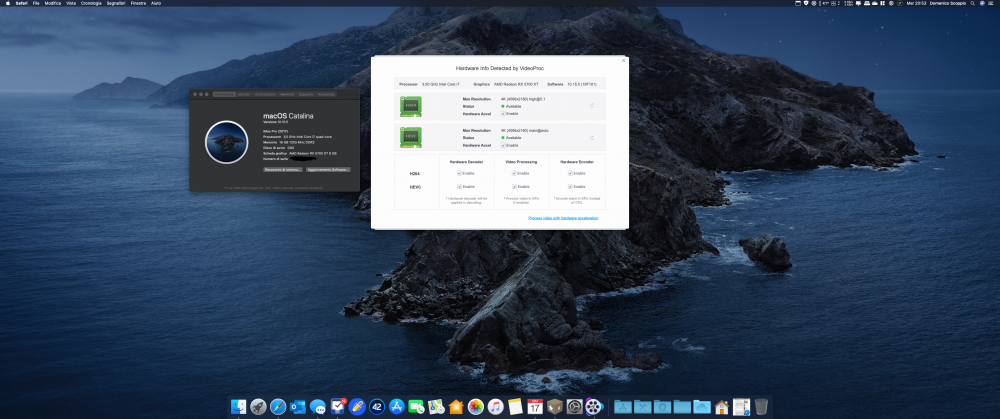
Task: Open Photos app in dock
Action: coord(476,406)
